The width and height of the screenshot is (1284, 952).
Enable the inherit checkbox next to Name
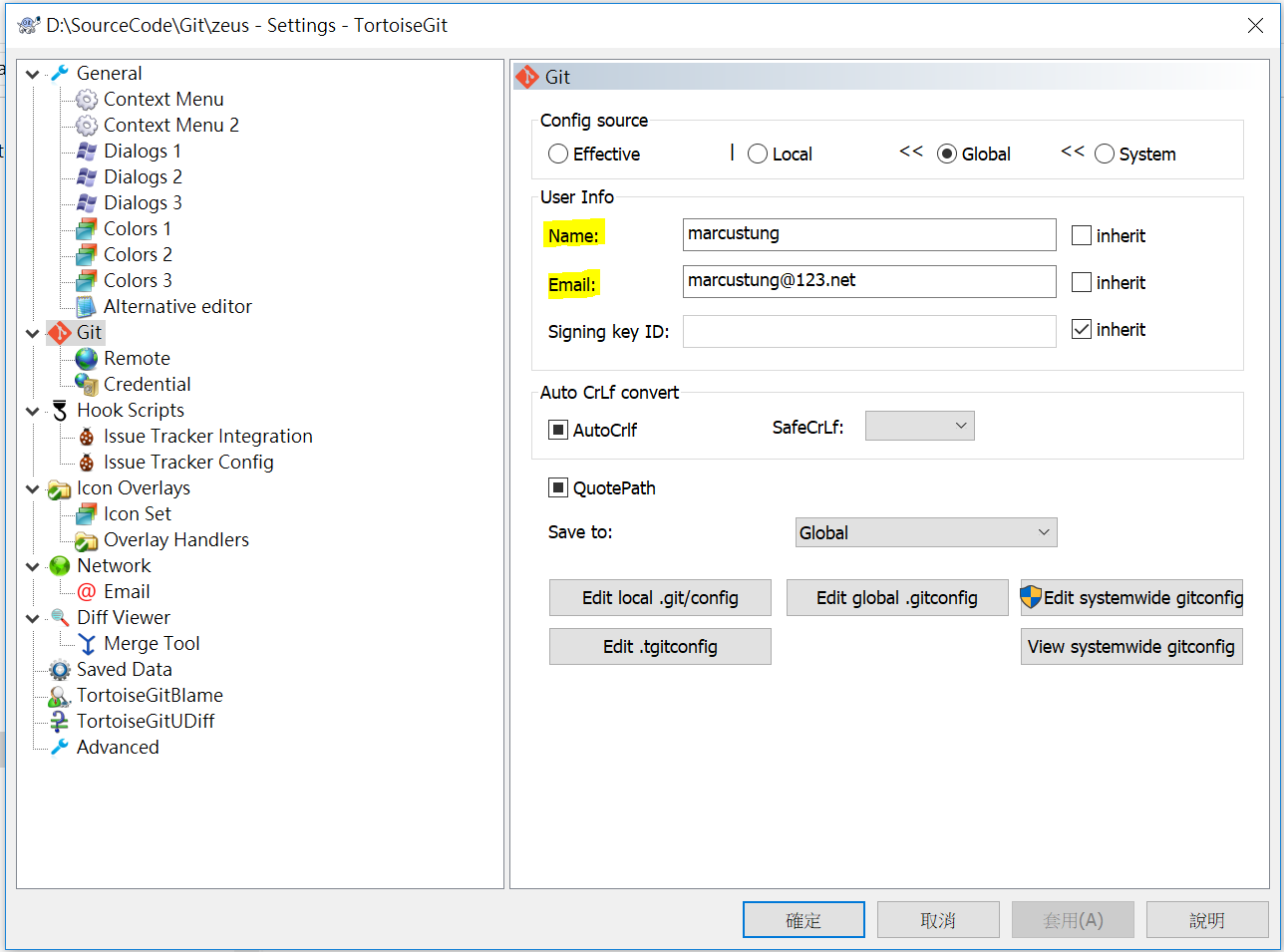[x=1084, y=235]
